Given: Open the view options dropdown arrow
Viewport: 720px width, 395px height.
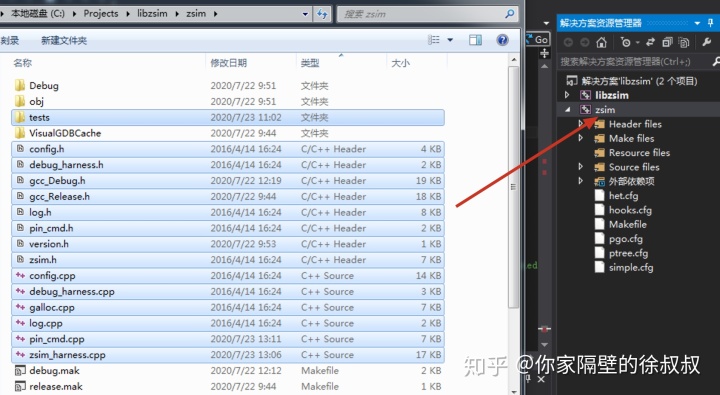Looking at the screenshot, I should pyautogui.click(x=450, y=40).
